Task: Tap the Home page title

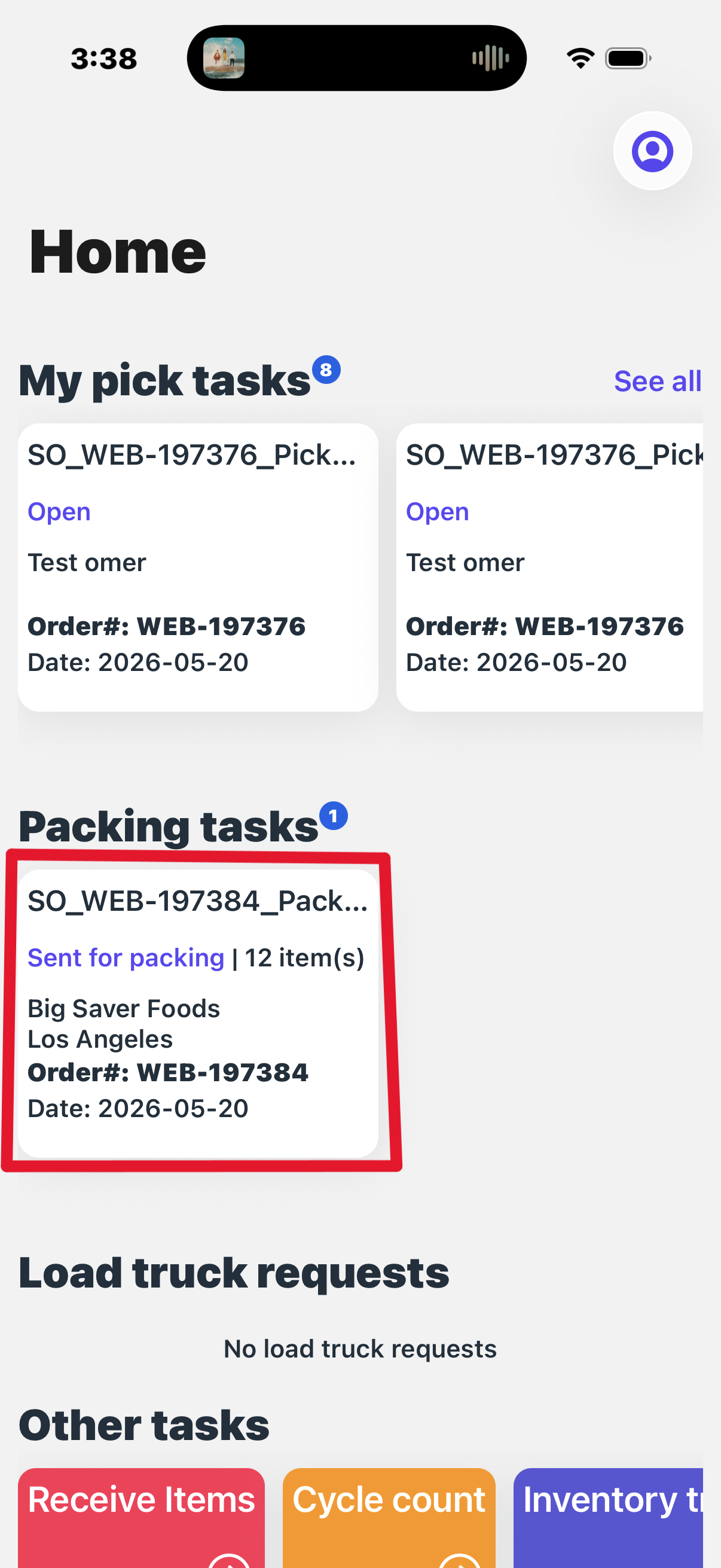Action: (x=117, y=251)
